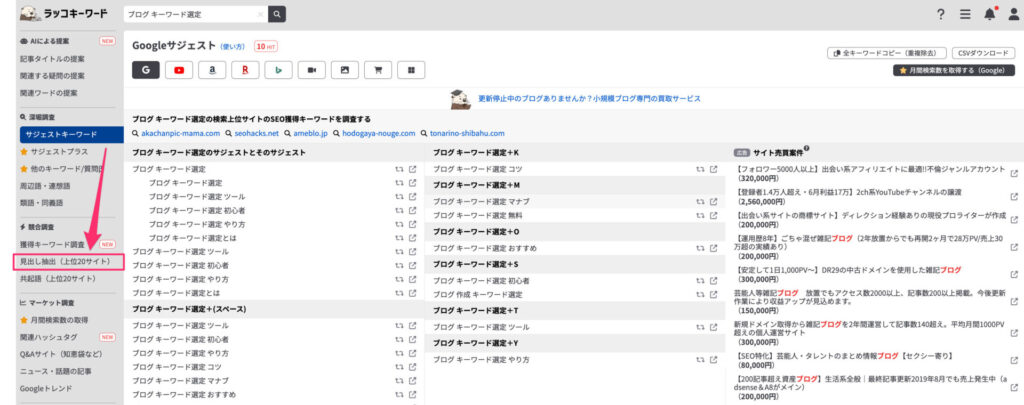Re-search マナブ row in +M section
This screenshot has width=1024, height=405.
coord(699,201)
